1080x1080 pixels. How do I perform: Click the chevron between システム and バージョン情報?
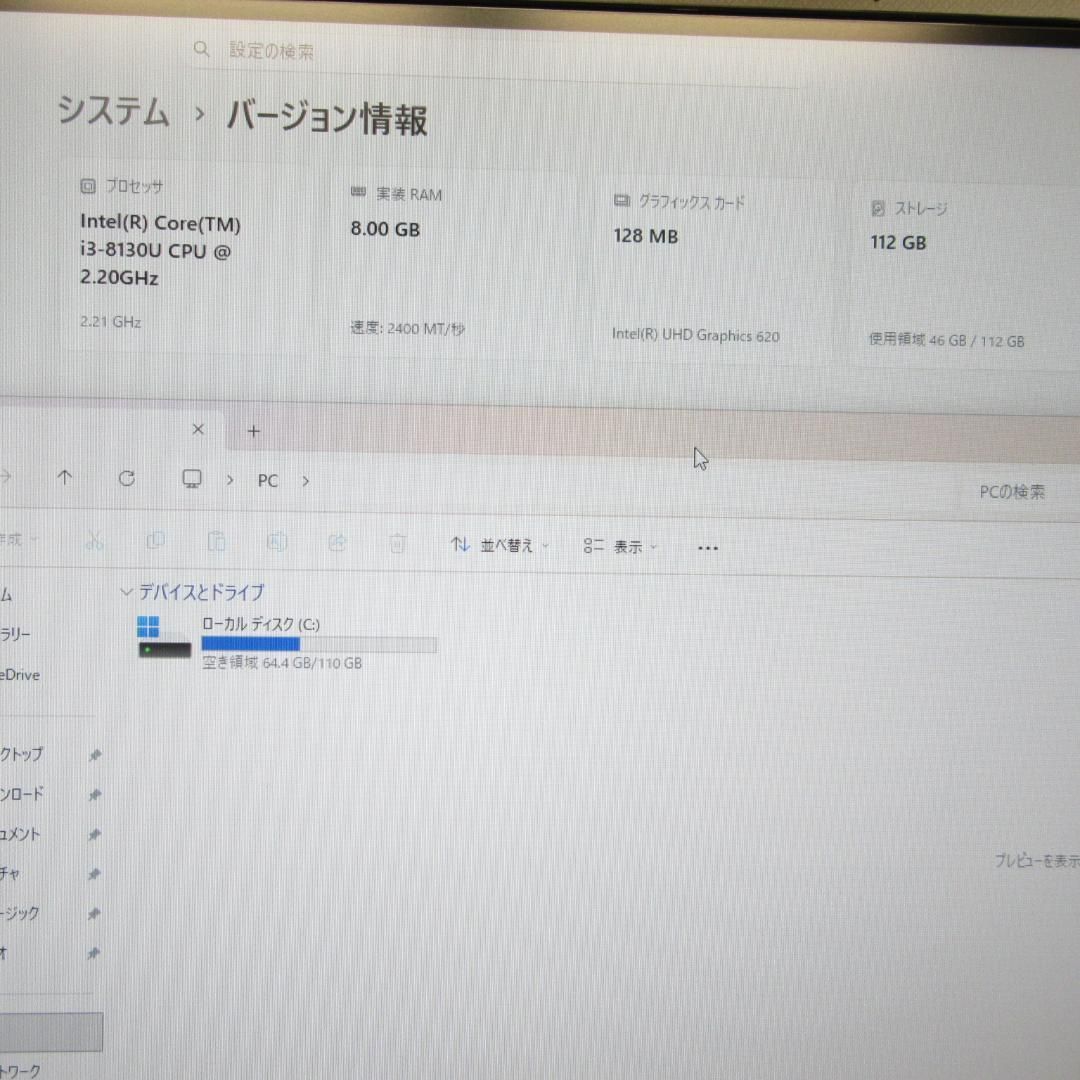200,113
